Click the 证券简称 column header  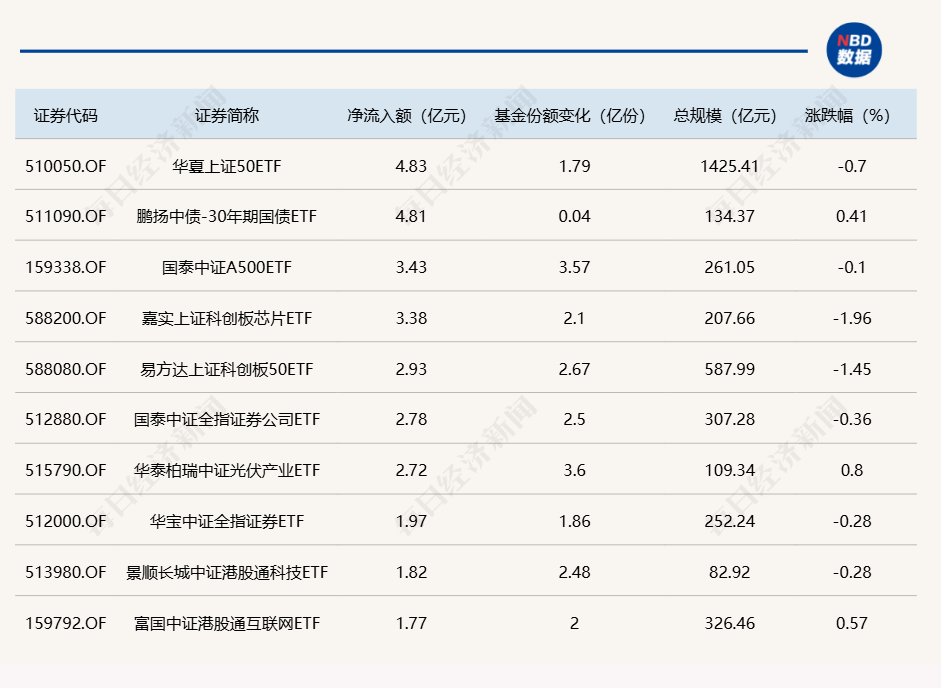(227, 115)
